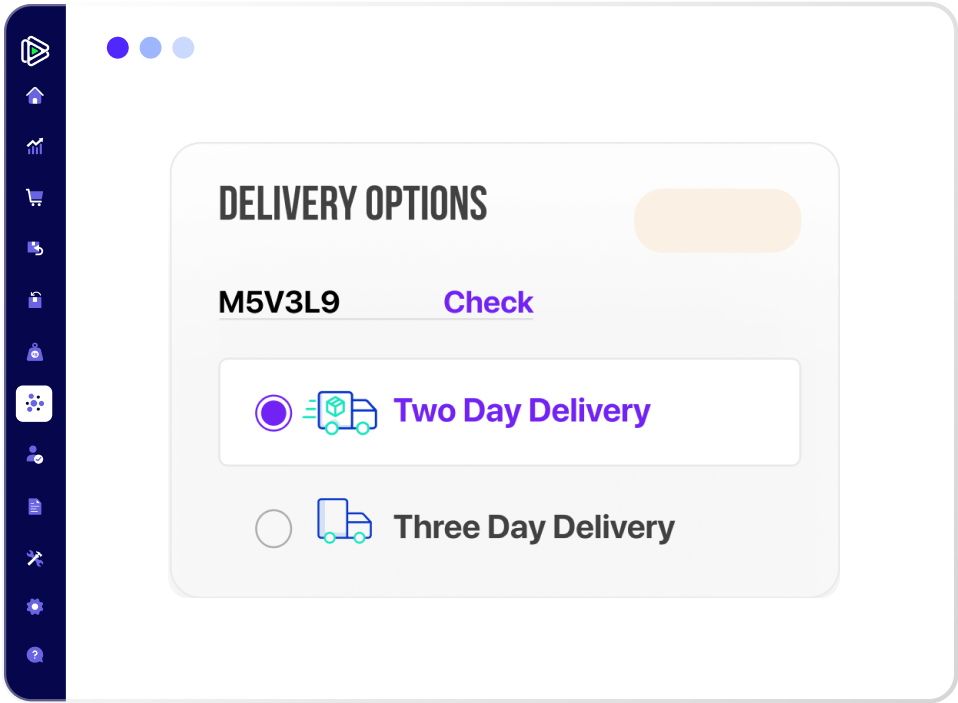Select Two Day Delivery option

[x=273, y=411]
